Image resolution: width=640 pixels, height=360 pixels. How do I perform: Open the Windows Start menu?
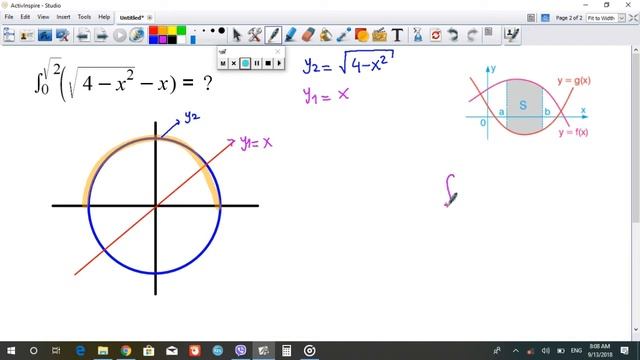11,351
